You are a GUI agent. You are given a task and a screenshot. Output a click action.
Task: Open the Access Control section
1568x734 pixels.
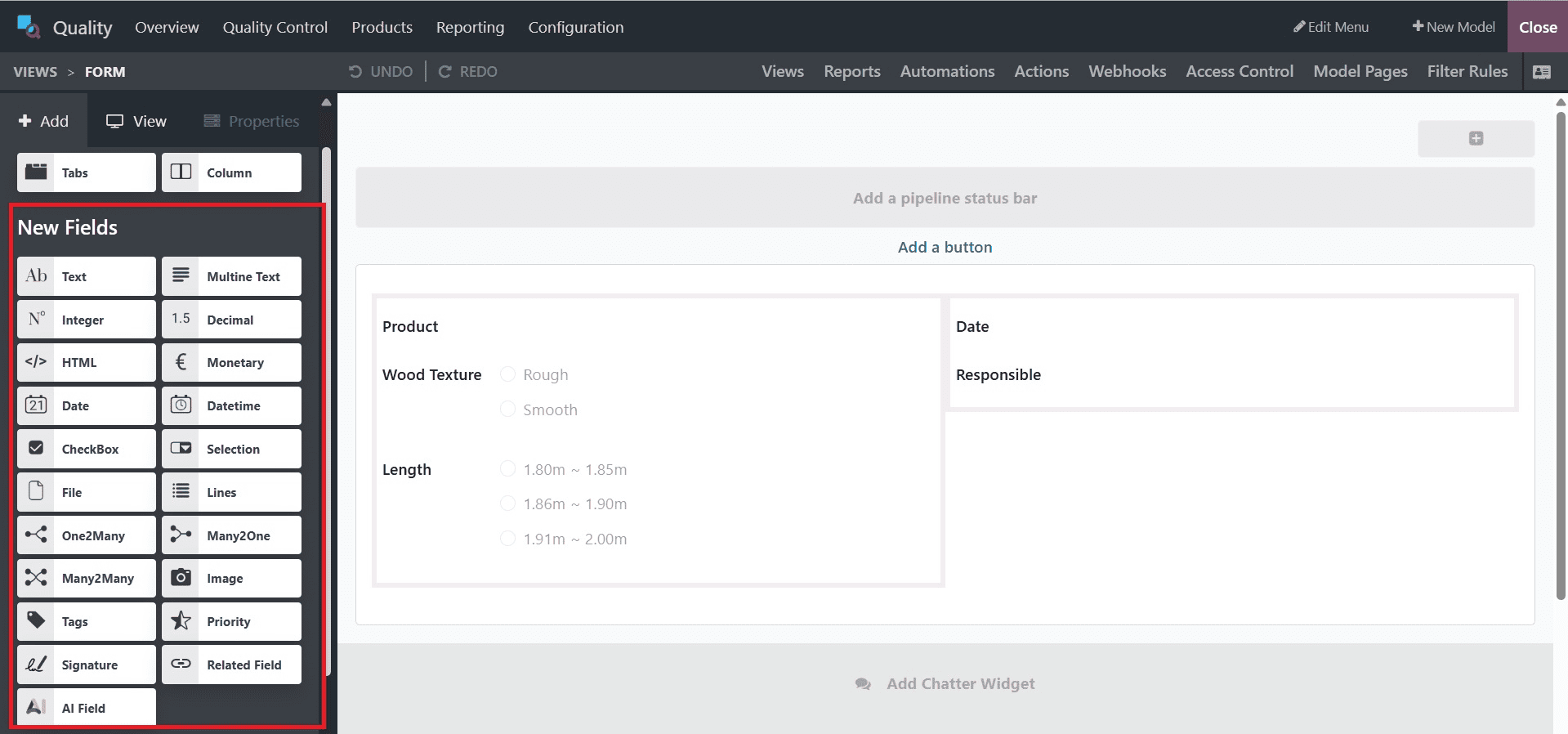click(x=1240, y=71)
